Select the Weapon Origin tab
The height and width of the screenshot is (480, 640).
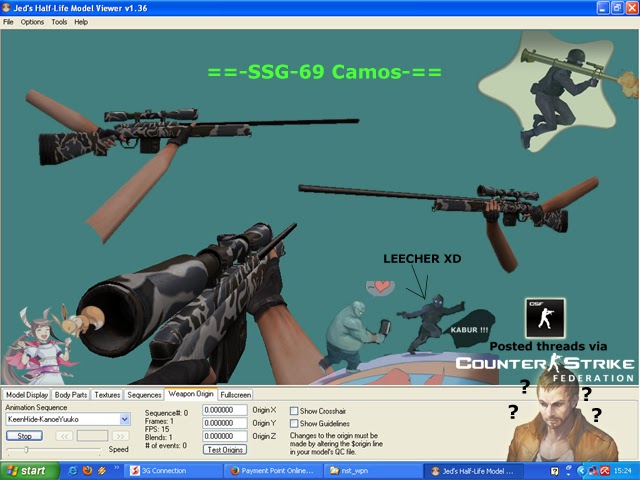(191, 394)
